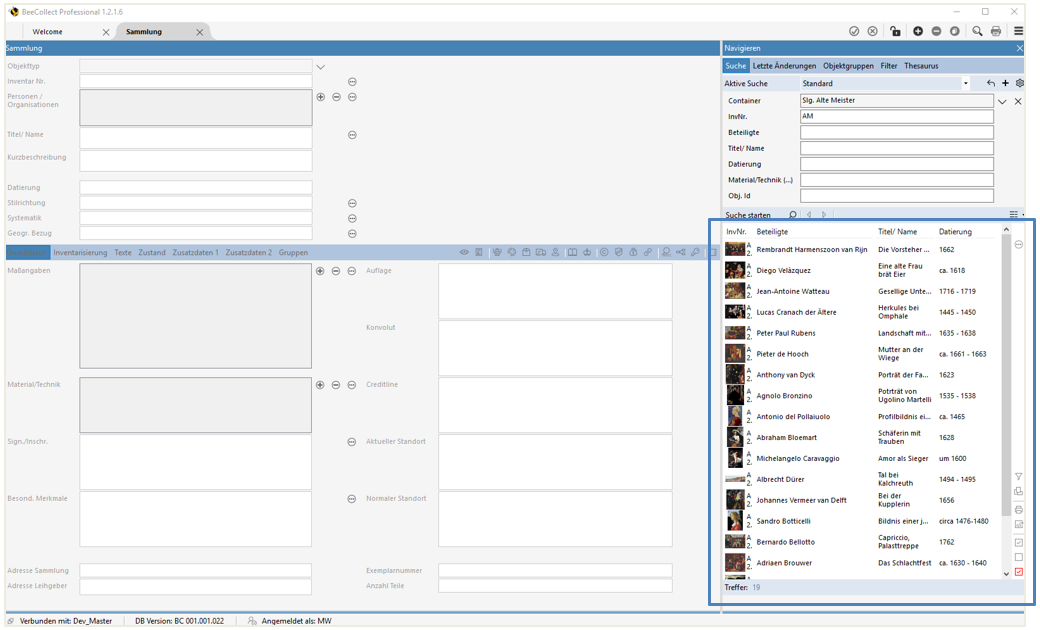Click Suche starten to run search

(749, 215)
